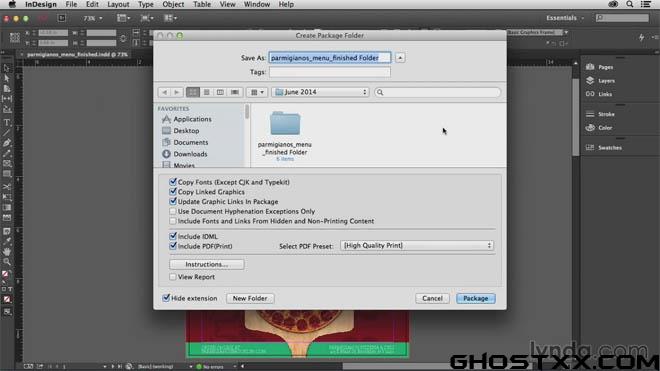Image resolution: width=660 pixels, height=371 pixels.
Task: Open the File menu
Action: point(71,4)
